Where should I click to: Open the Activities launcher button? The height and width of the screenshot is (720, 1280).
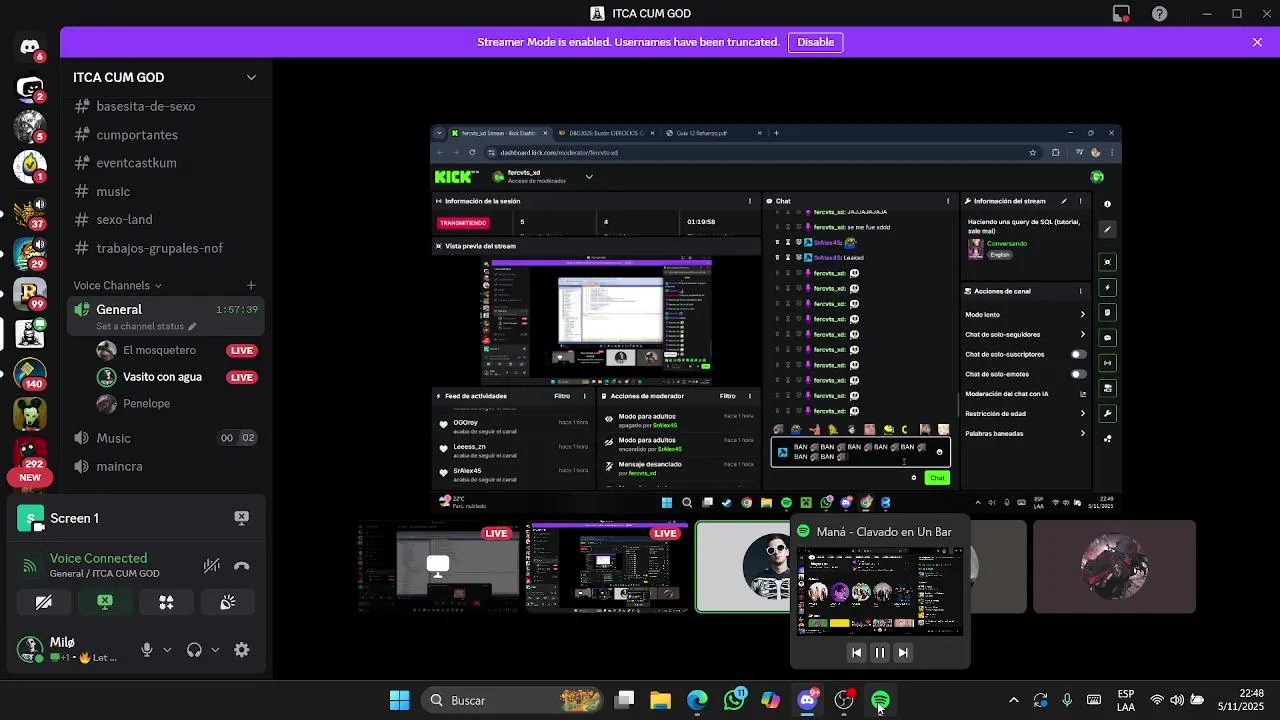(x=166, y=602)
